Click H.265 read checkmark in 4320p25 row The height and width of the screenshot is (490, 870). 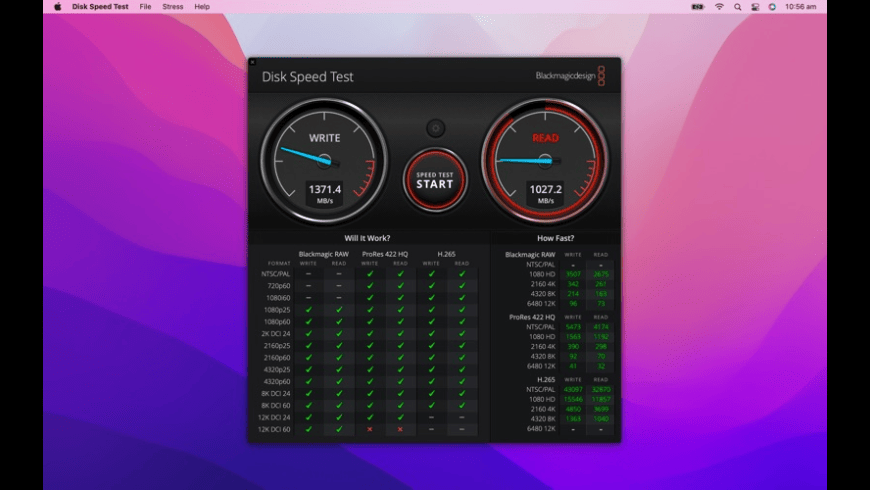point(462,370)
